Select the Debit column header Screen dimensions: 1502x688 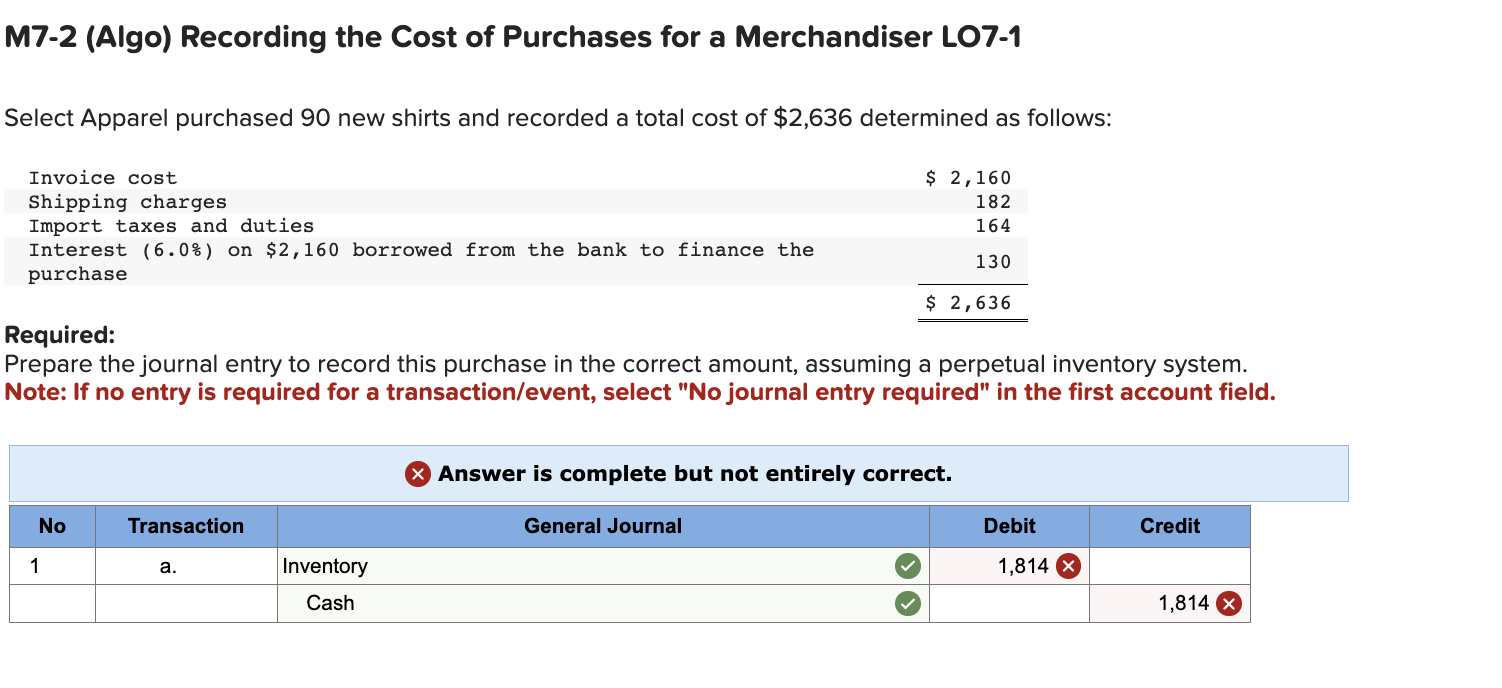click(1009, 526)
